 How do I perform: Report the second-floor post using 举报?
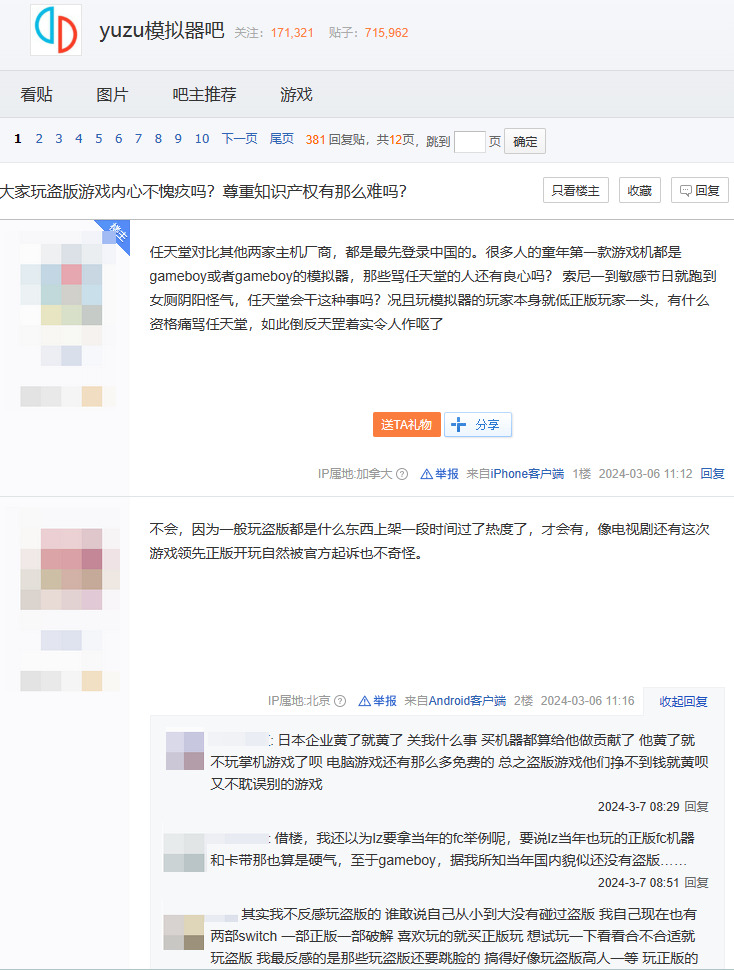tap(377, 701)
